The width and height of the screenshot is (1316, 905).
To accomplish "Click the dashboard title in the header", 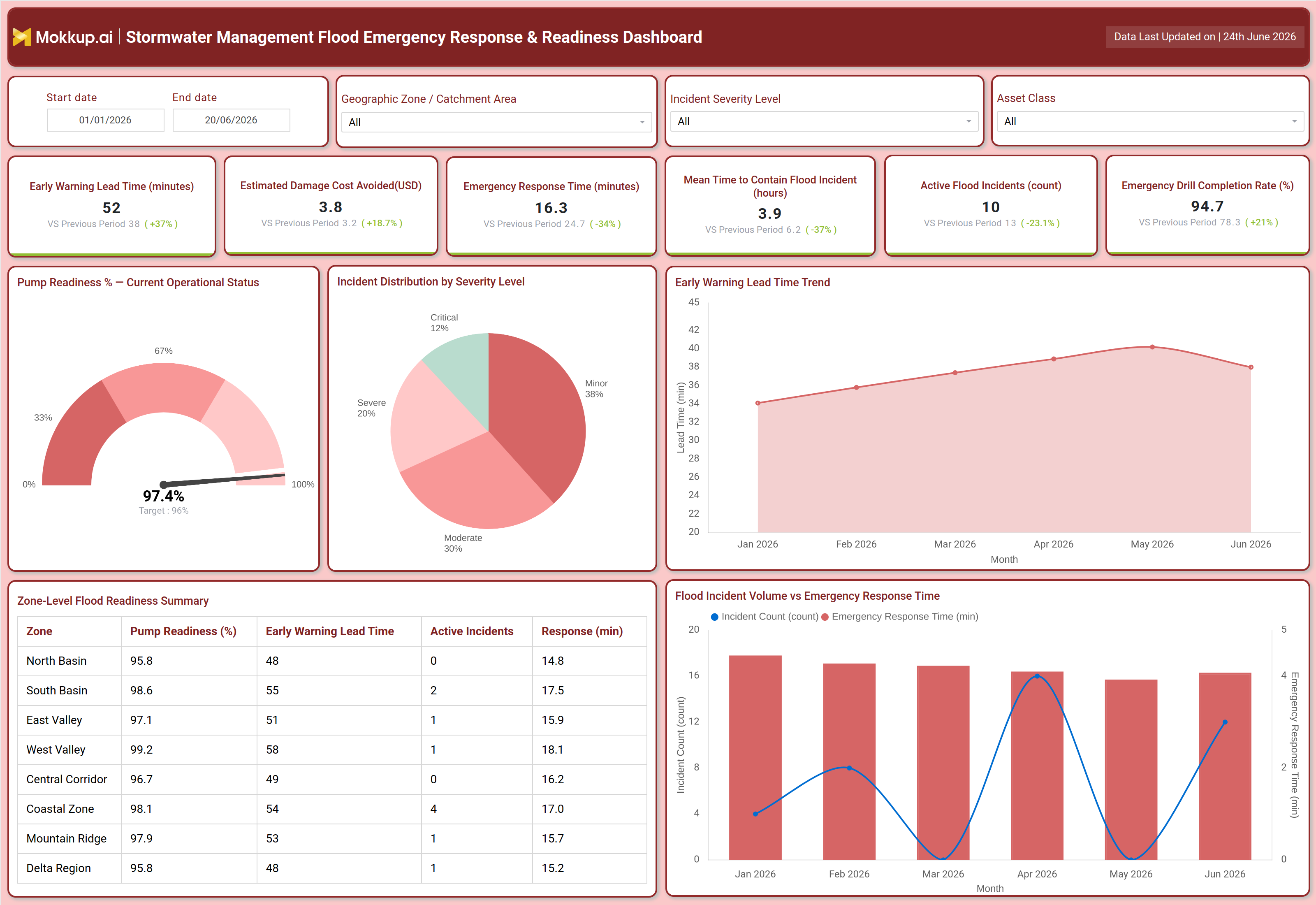I will point(414,37).
